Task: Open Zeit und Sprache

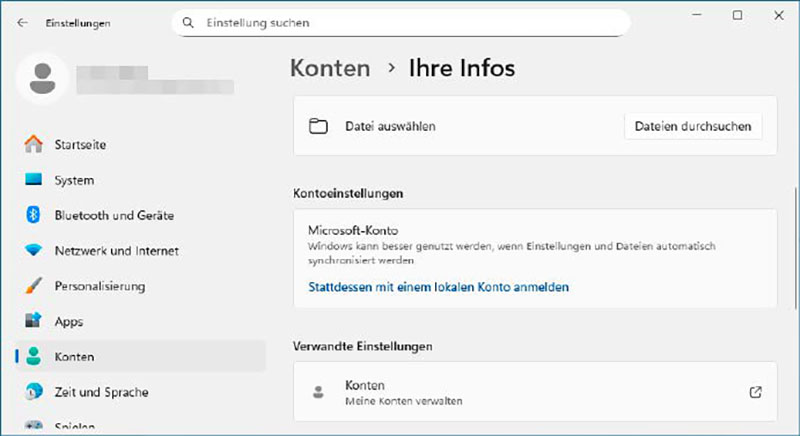Action: click(141, 392)
